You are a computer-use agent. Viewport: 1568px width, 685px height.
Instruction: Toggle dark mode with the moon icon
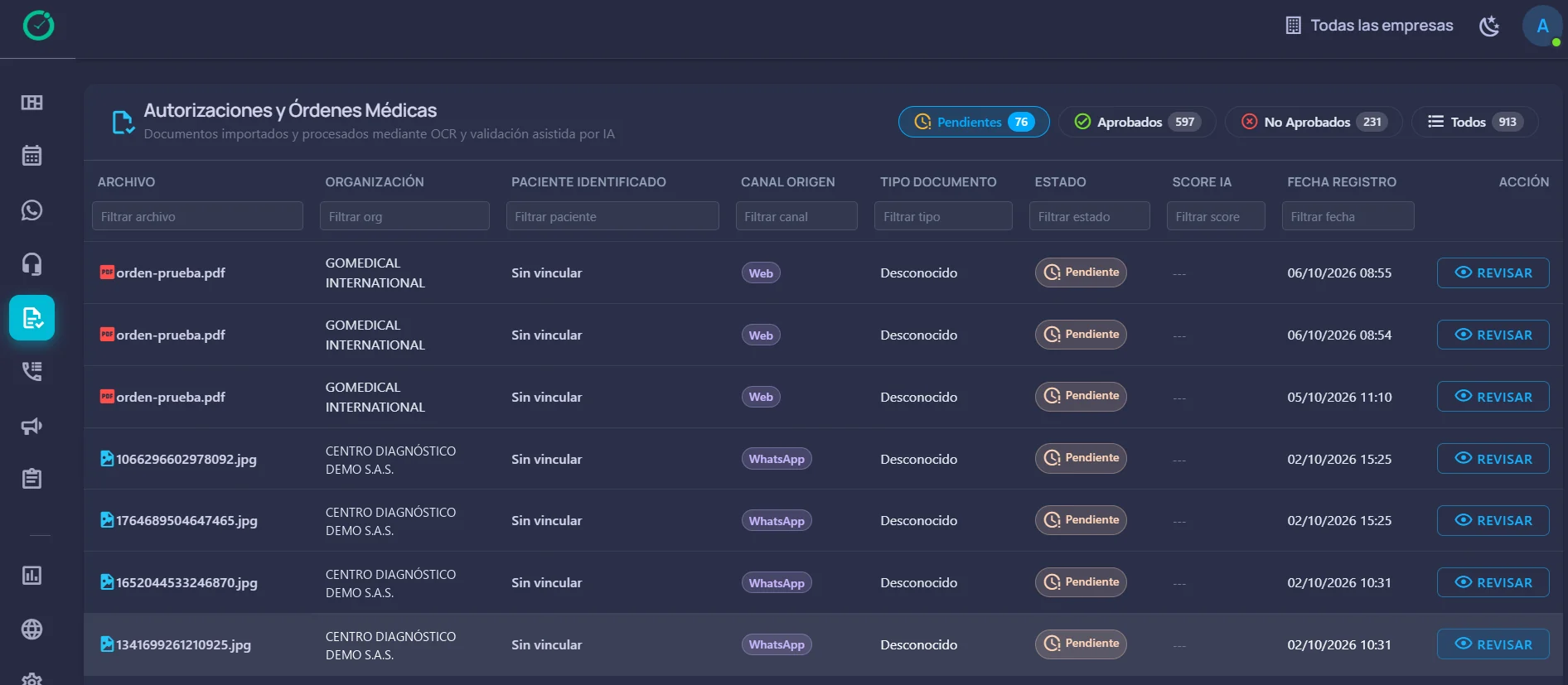point(1489,26)
